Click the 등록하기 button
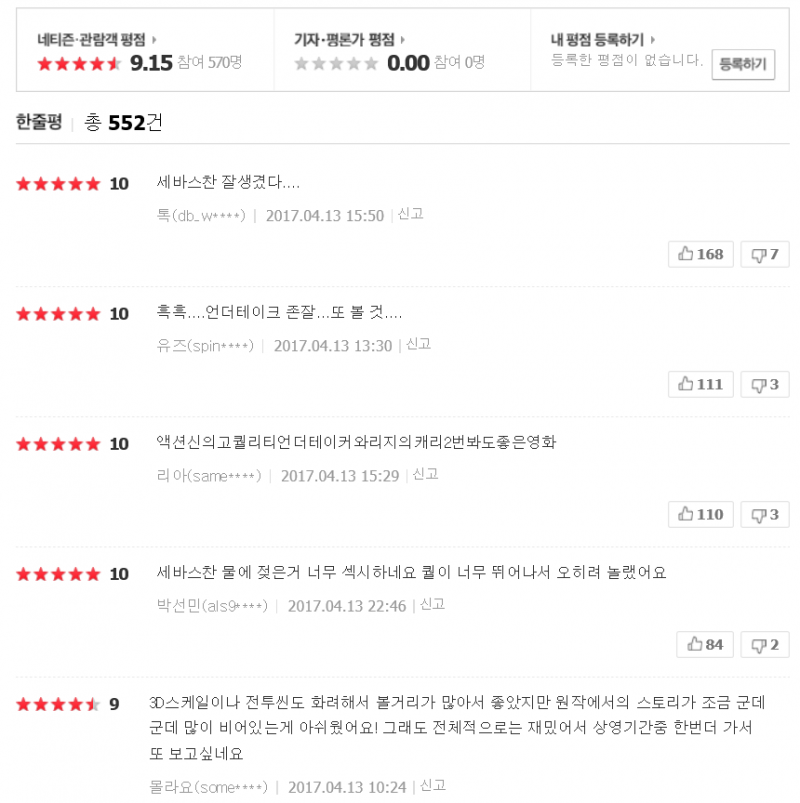This screenshot has width=800, height=803. click(743, 64)
